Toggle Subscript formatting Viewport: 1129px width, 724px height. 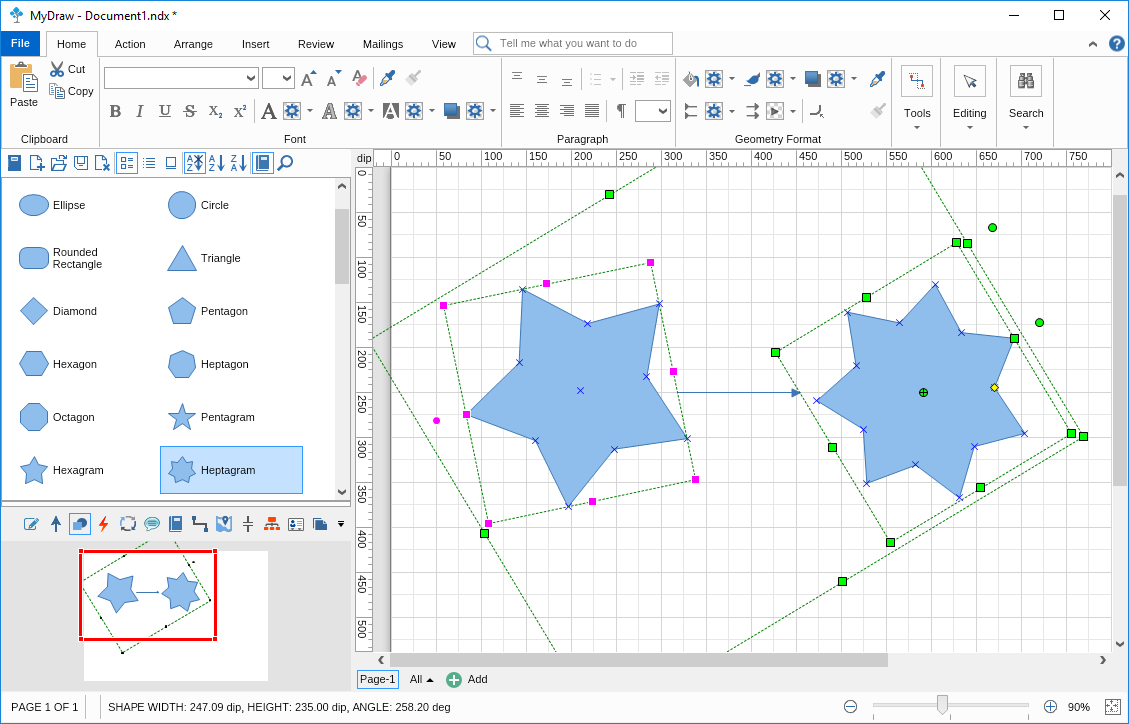(x=215, y=111)
